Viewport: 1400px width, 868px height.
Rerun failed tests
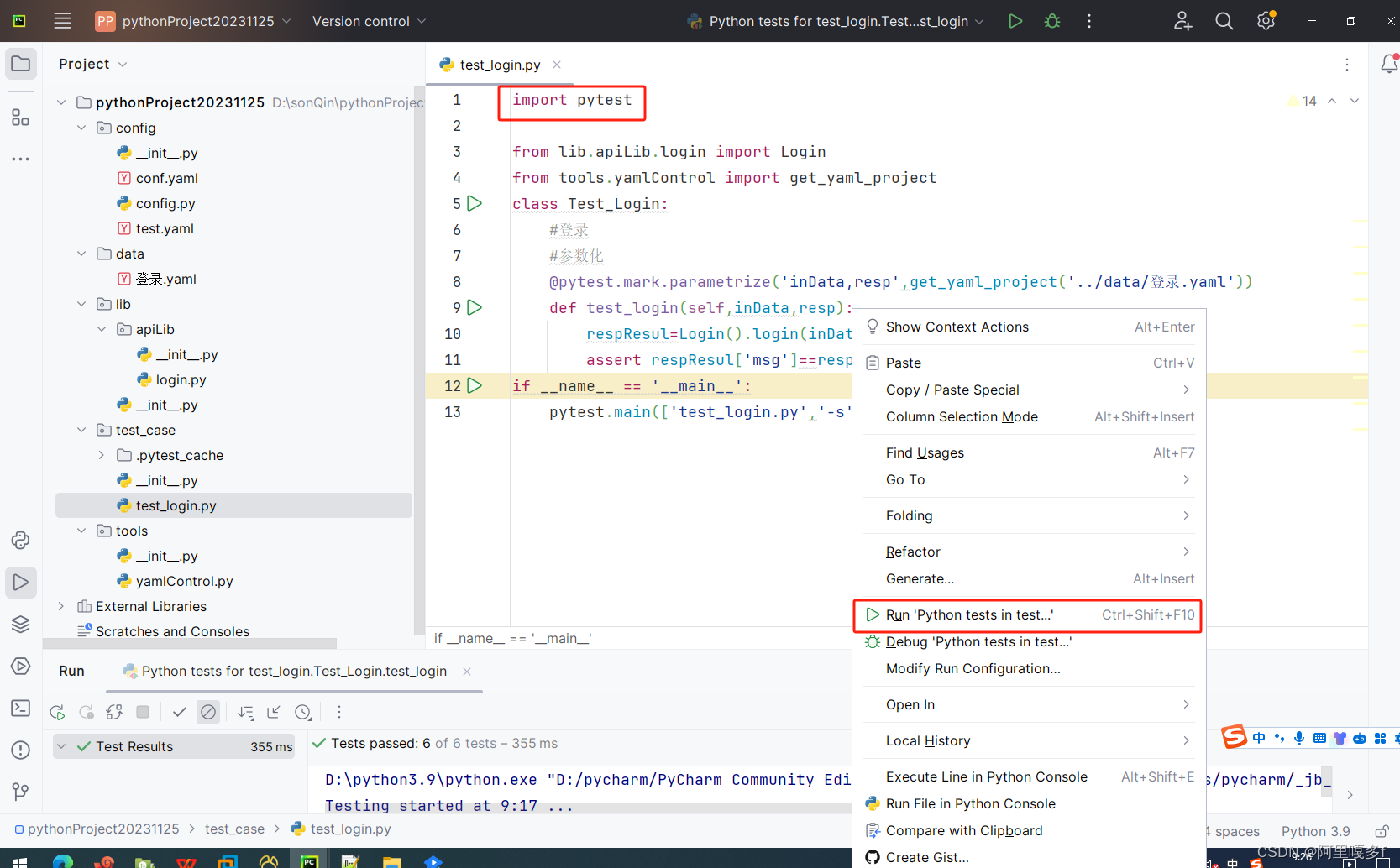86,712
